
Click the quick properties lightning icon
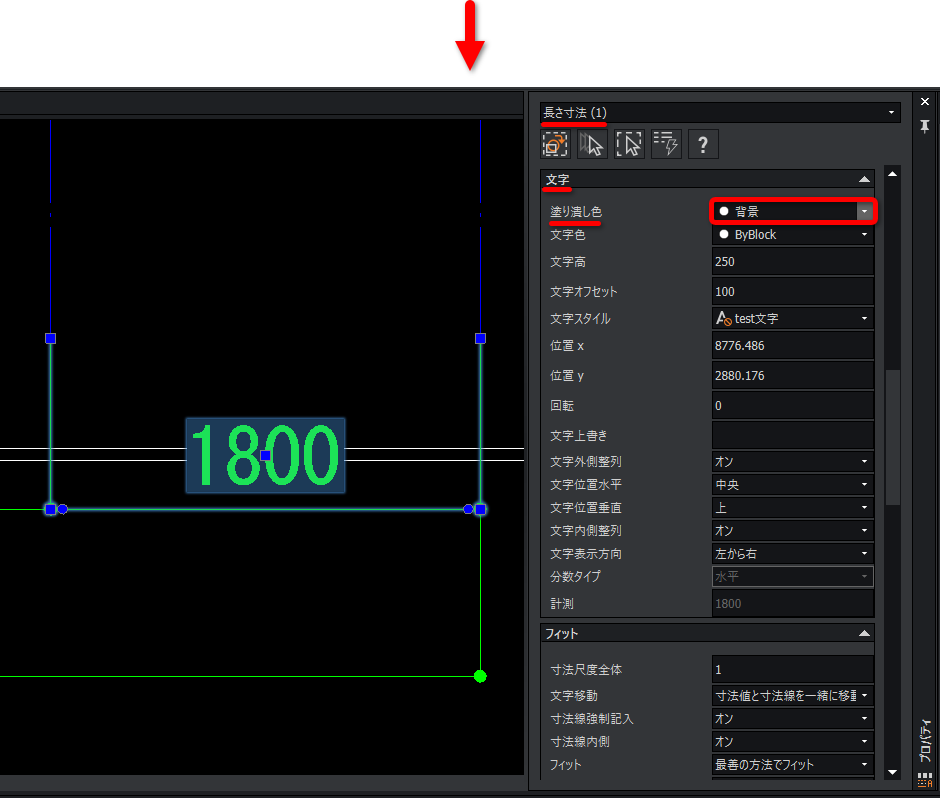[666, 145]
